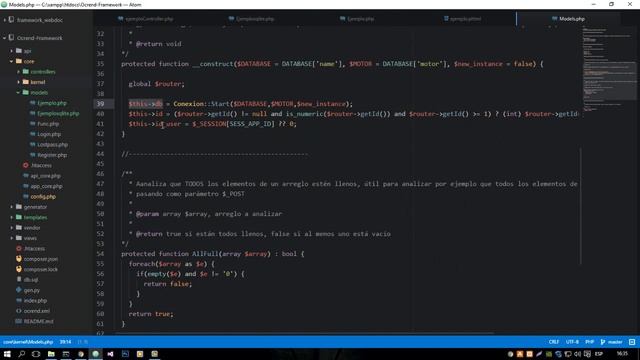Open composer.json in the tree view
640x360 pixels.
click(x=40, y=259)
